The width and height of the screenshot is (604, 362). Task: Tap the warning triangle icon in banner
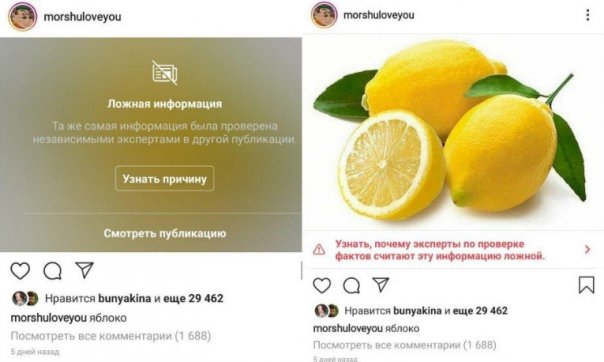coord(319,250)
